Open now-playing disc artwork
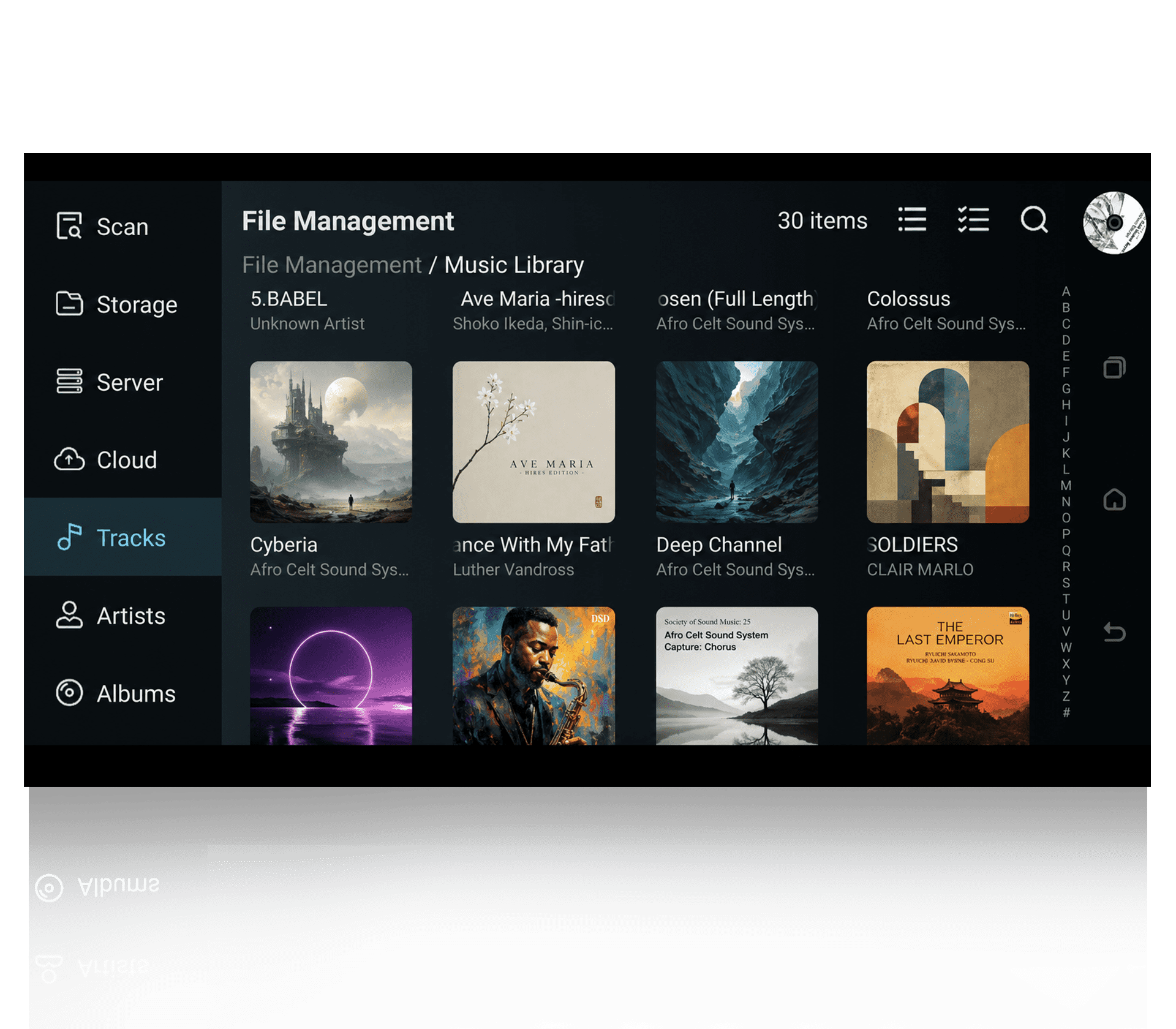 click(x=1114, y=223)
